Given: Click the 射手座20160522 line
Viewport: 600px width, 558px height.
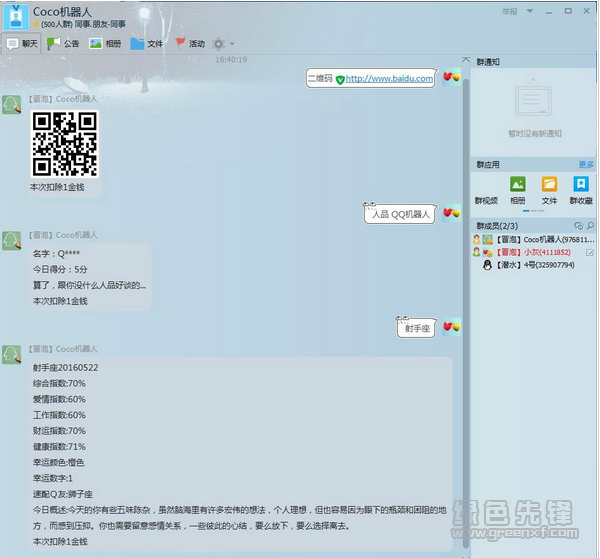Looking at the screenshot, I should (65, 368).
